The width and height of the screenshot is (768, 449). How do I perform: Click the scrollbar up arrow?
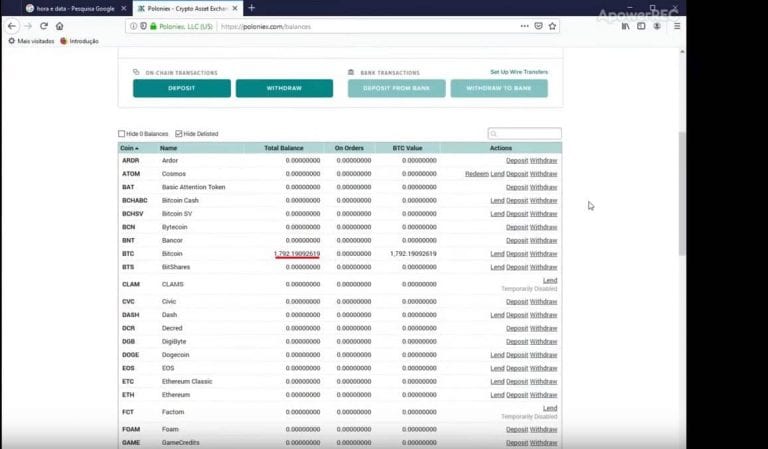click(682, 51)
